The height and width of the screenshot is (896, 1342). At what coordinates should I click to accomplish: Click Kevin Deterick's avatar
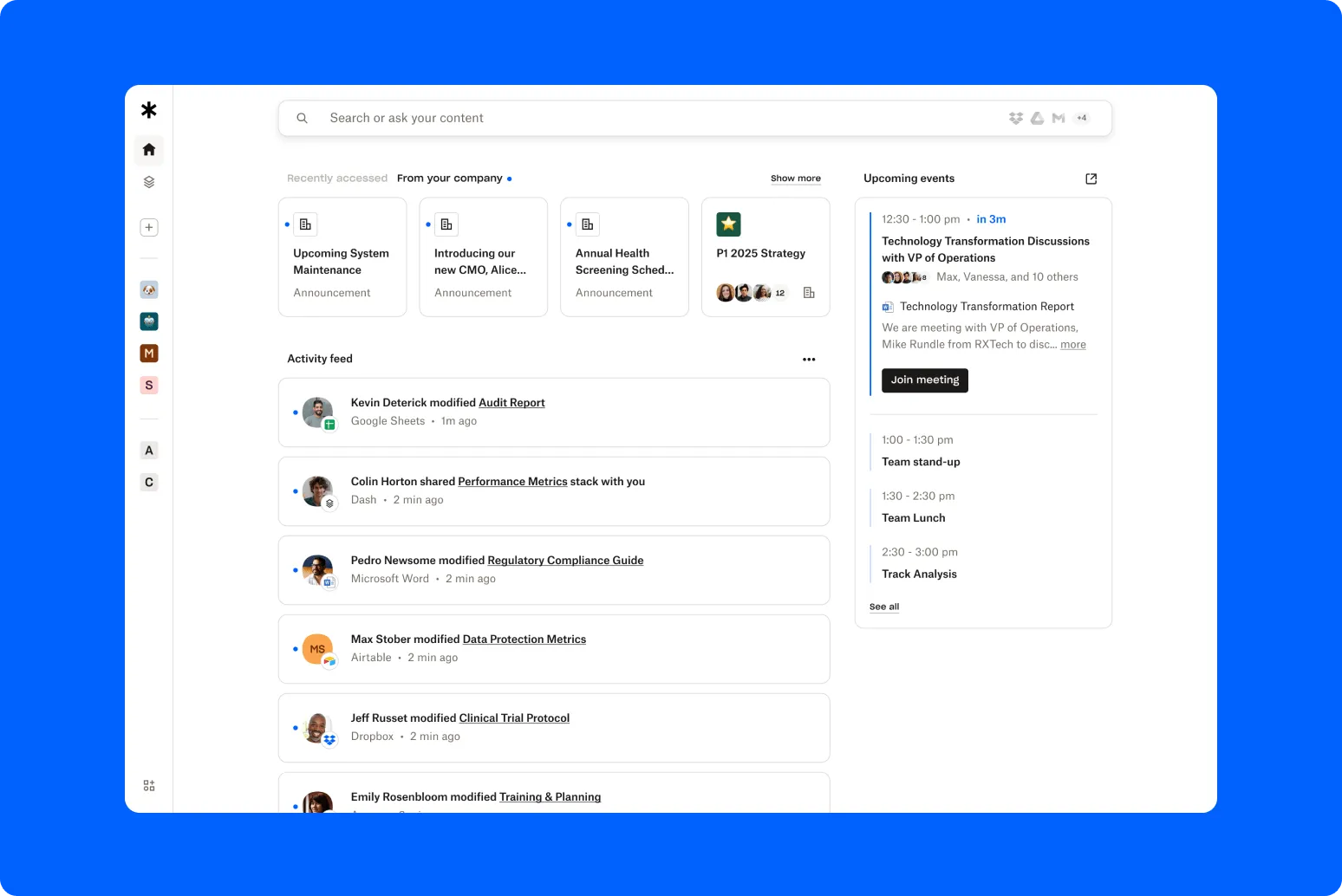318,412
